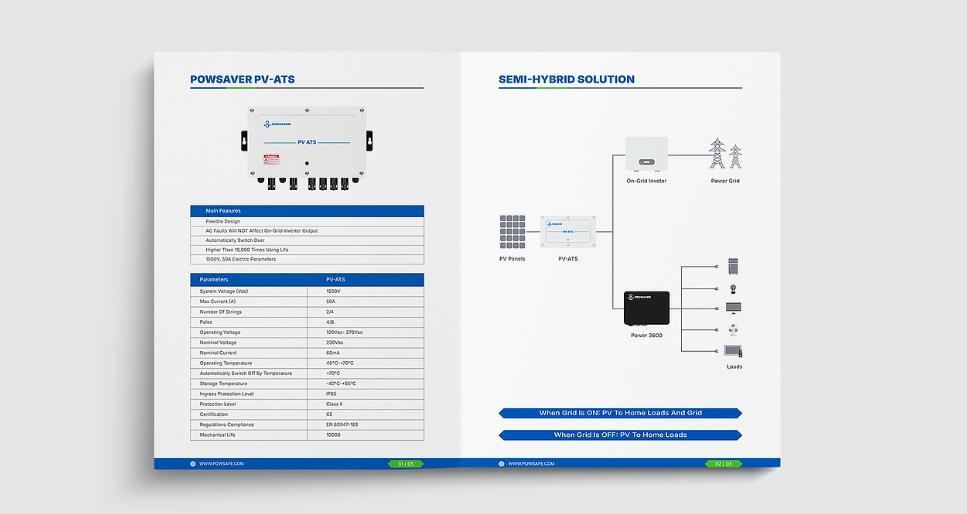This screenshot has height=514, width=967.
Task: Click the 'When Grid Is OFF' banner
Action: click(620, 435)
